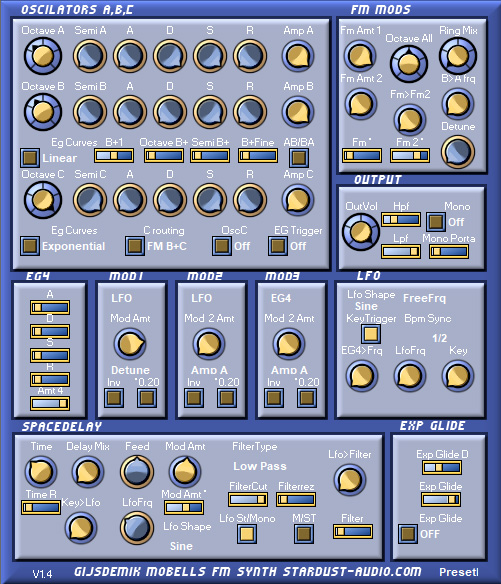Image resolution: width=501 pixels, height=584 pixels.
Task: Click the Fm>Fm2 knob
Action: (410, 120)
